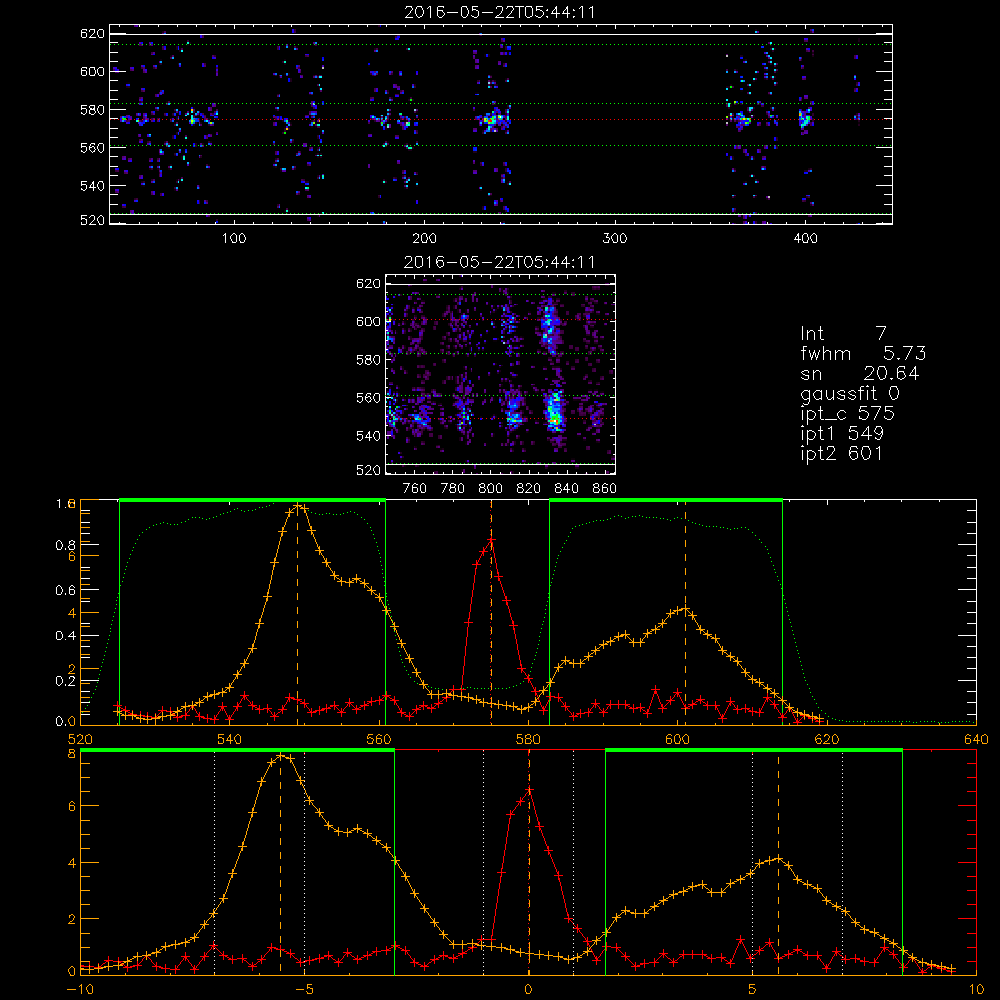Click red peak near 575 in third plot
This screenshot has width=1000, height=1000.
491,541
